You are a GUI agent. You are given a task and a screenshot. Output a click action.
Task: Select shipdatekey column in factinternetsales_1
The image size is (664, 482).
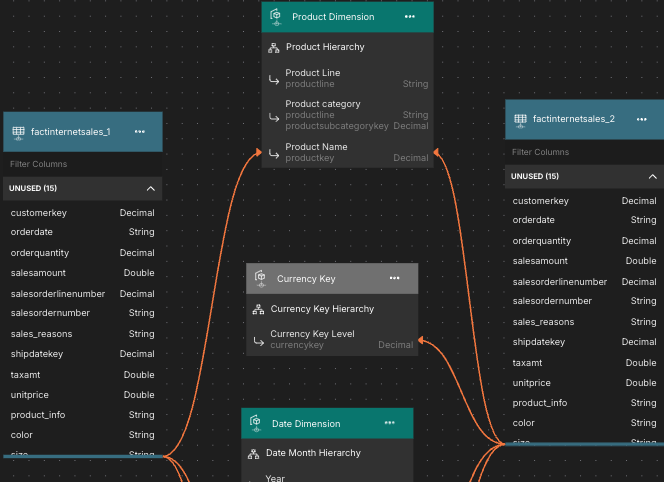click(x=83, y=354)
